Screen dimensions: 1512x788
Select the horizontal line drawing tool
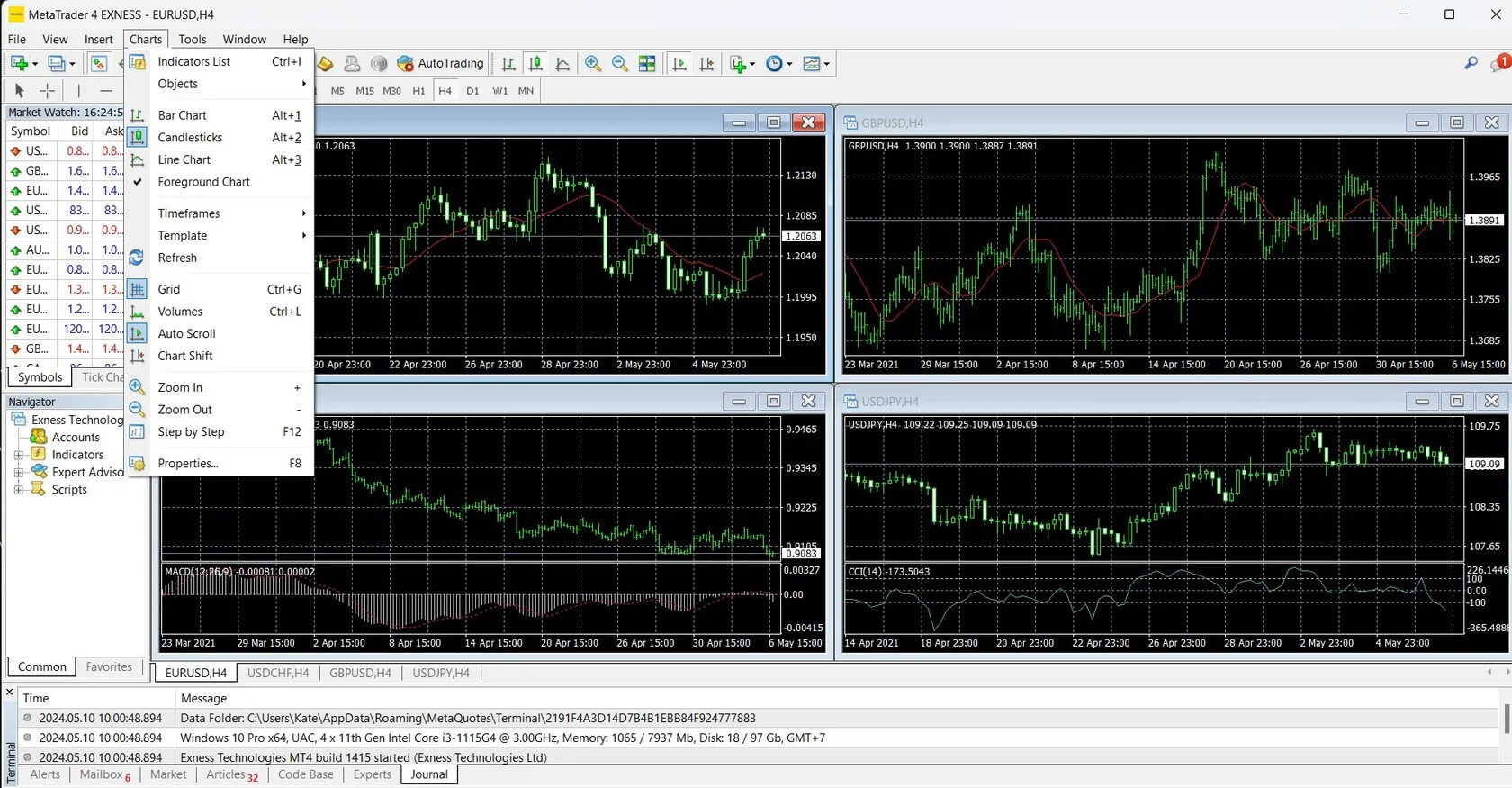(106, 90)
